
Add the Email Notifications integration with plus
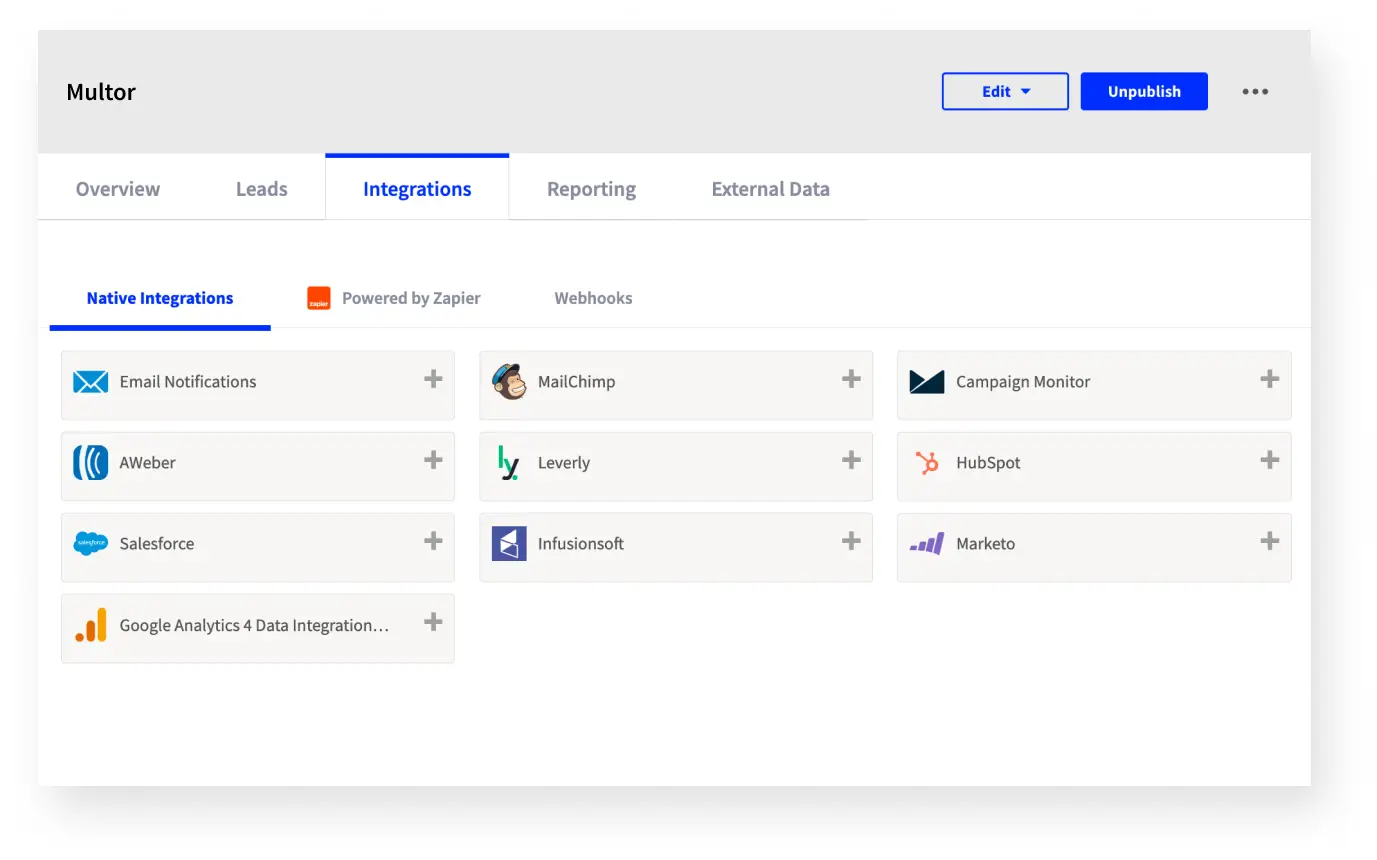[433, 379]
